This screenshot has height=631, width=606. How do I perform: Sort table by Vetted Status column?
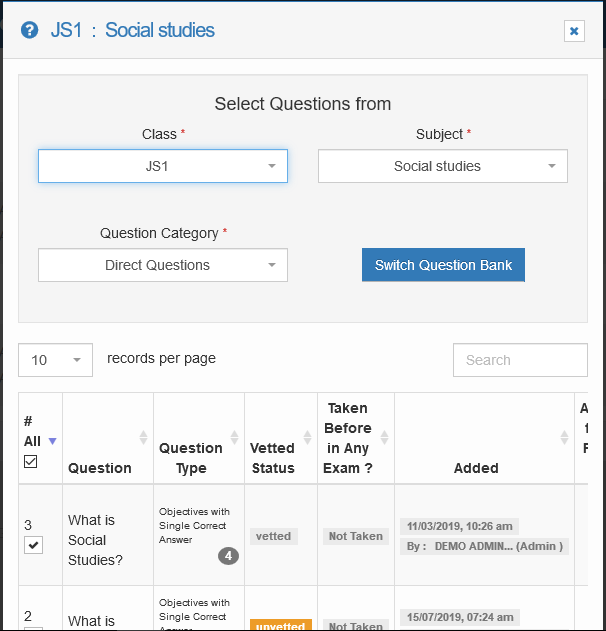coord(307,438)
